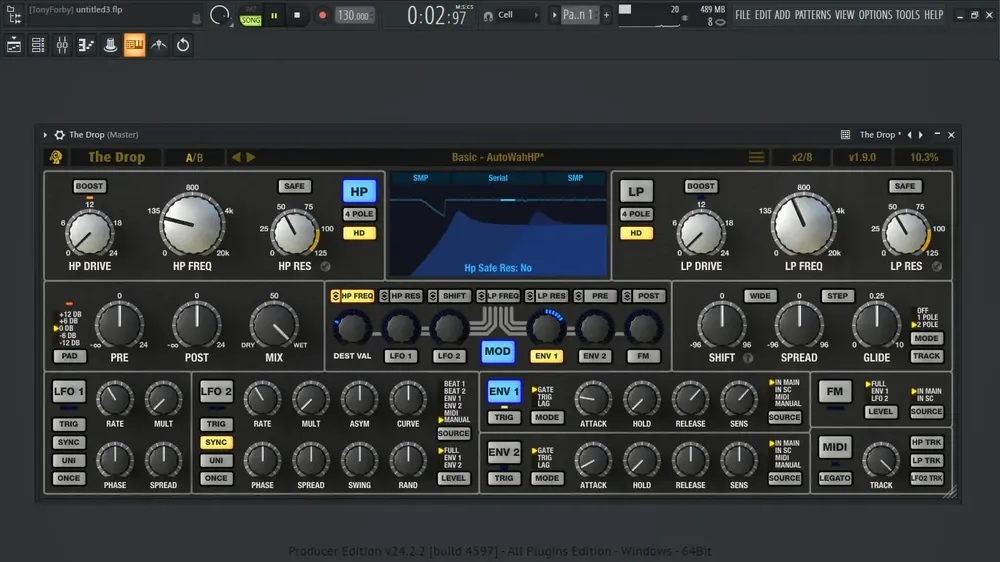Open the HP FREQ modulation destination selector
1000x562 pixels.
352,296
